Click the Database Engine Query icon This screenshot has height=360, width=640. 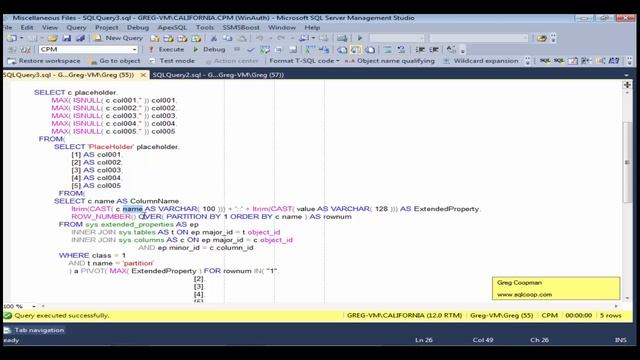(154, 38)
